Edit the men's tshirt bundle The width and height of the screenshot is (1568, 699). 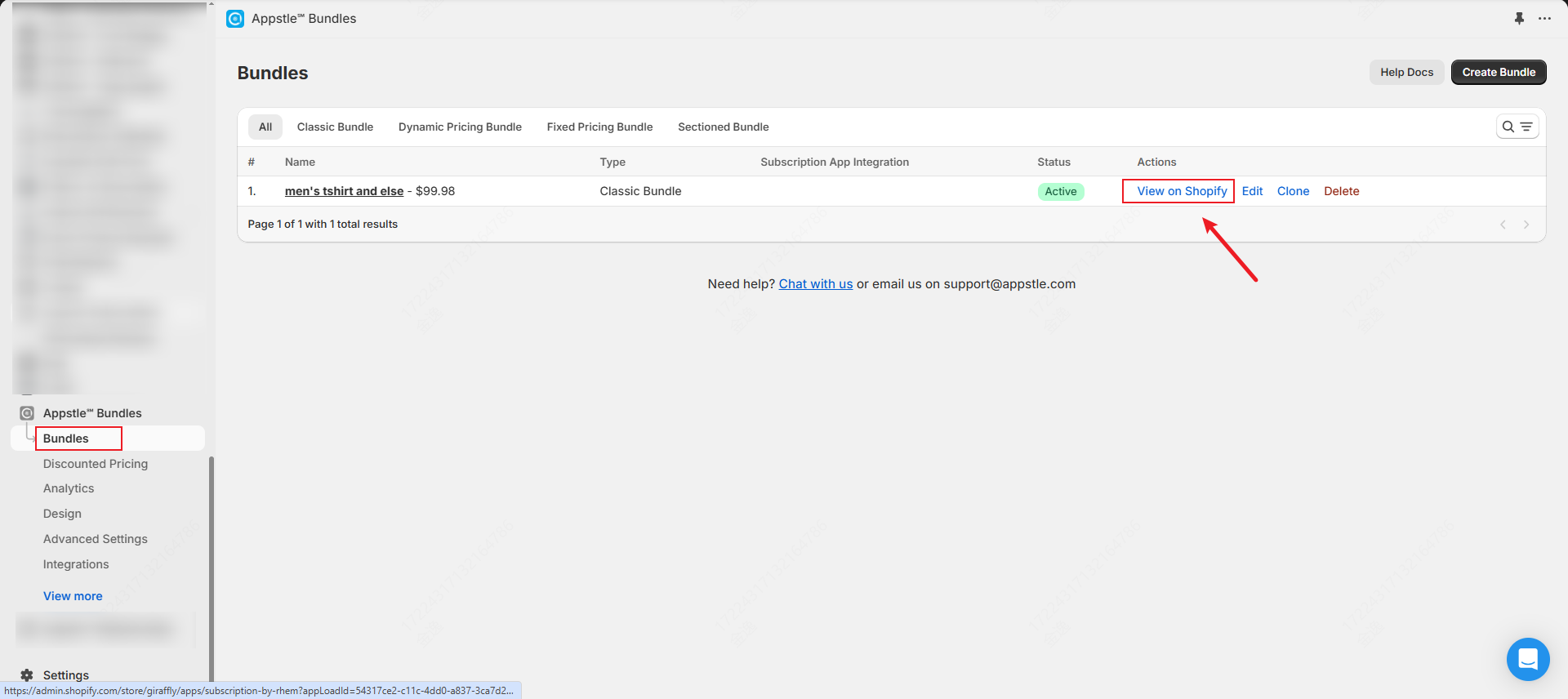[x=1252, y=191]
